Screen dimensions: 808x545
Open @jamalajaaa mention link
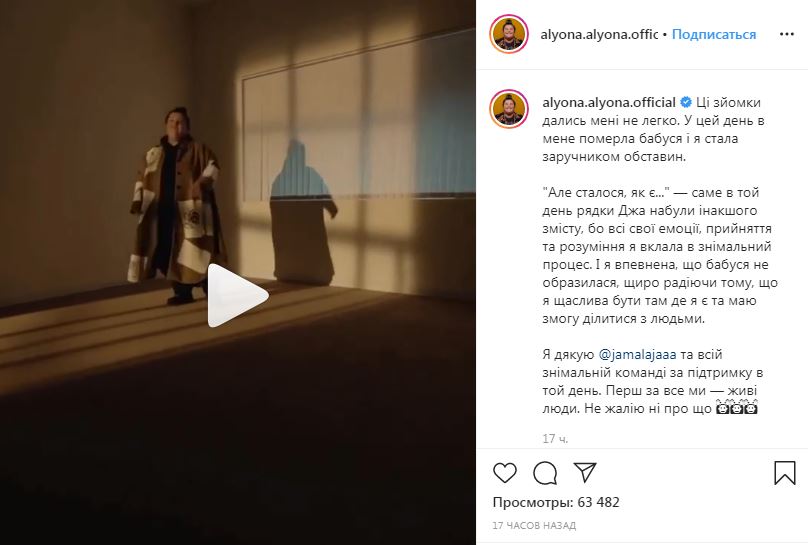tap(637, 354)
